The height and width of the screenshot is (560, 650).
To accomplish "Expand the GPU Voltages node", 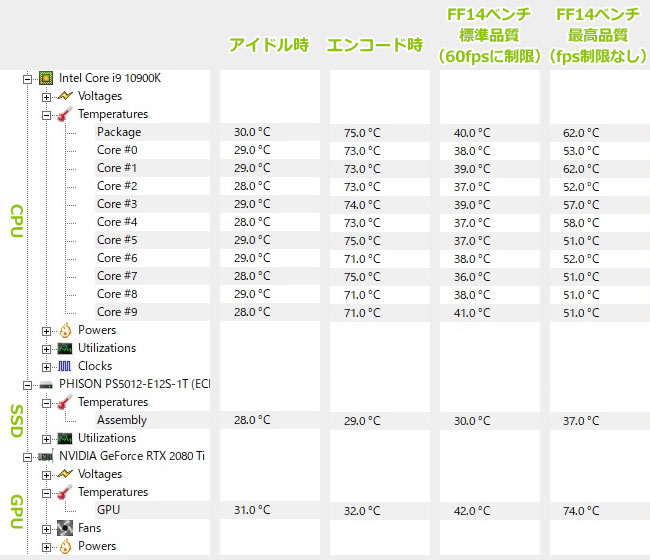I will point(46,475).
